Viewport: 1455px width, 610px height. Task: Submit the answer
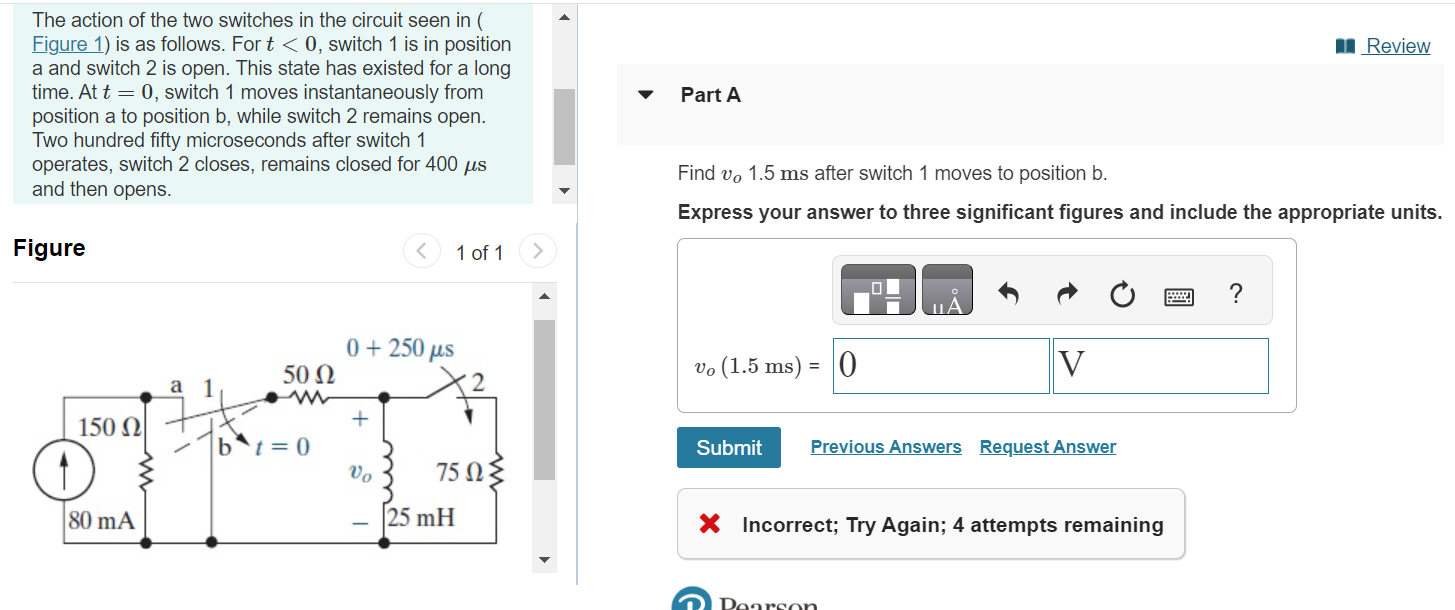point(729,447)
